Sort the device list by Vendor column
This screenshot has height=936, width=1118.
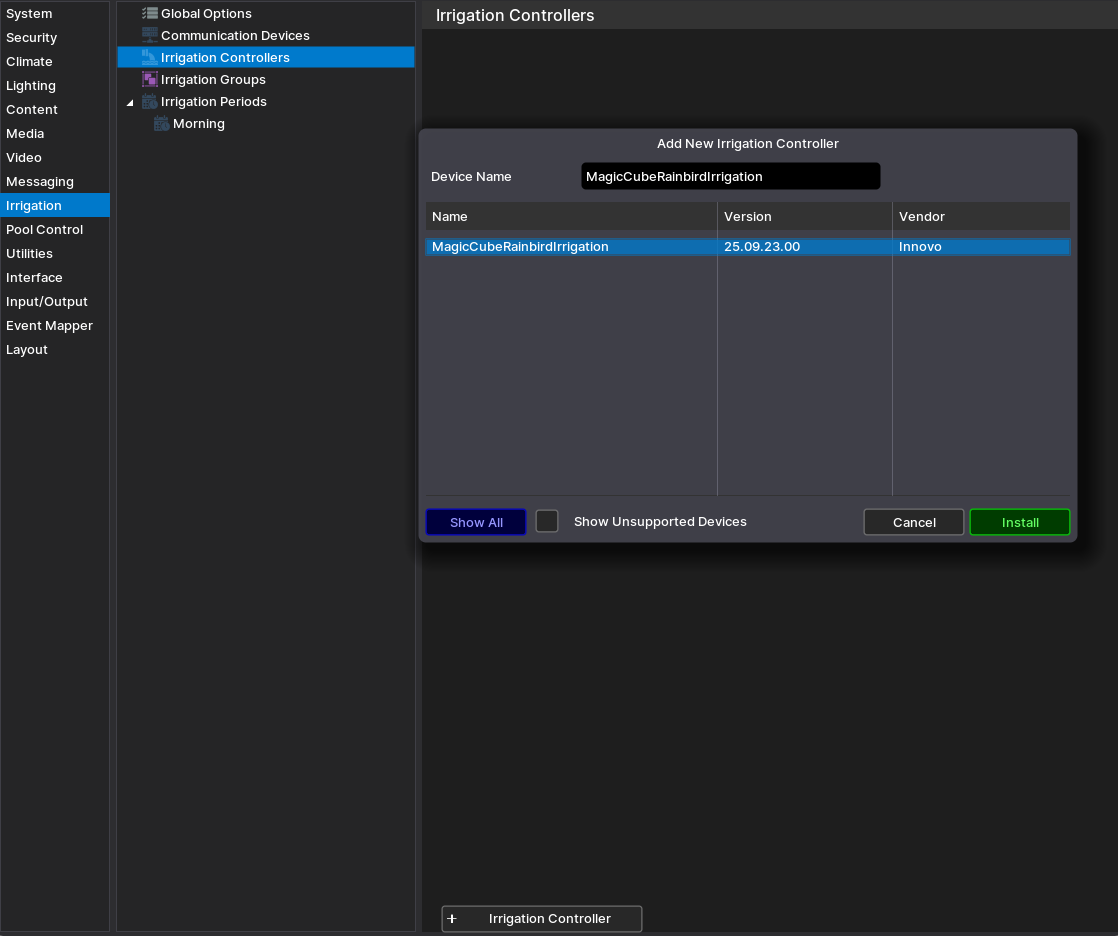point(980,217)
